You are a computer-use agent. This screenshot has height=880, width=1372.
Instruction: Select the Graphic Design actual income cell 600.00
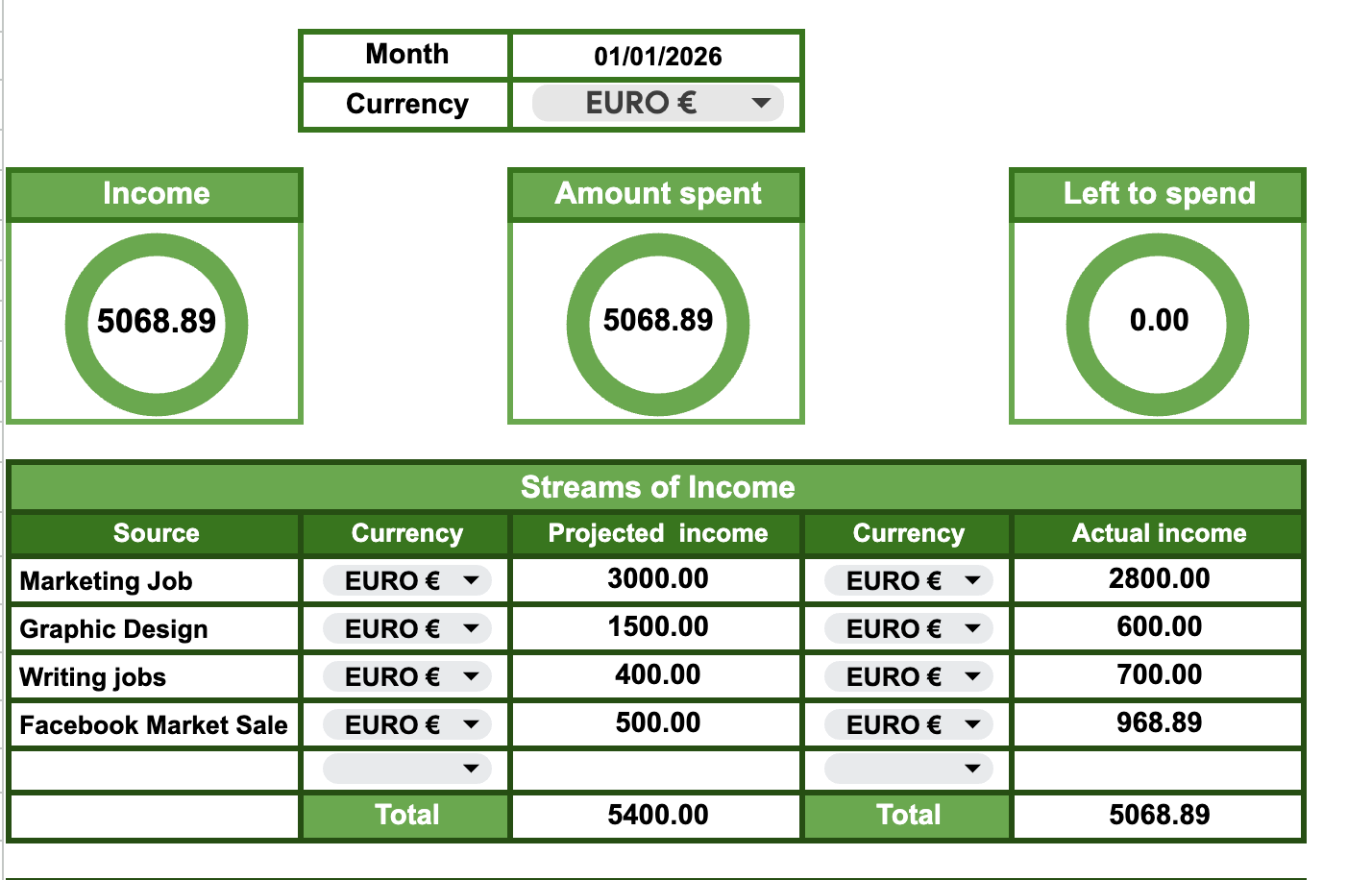[x=1157, y=628]
